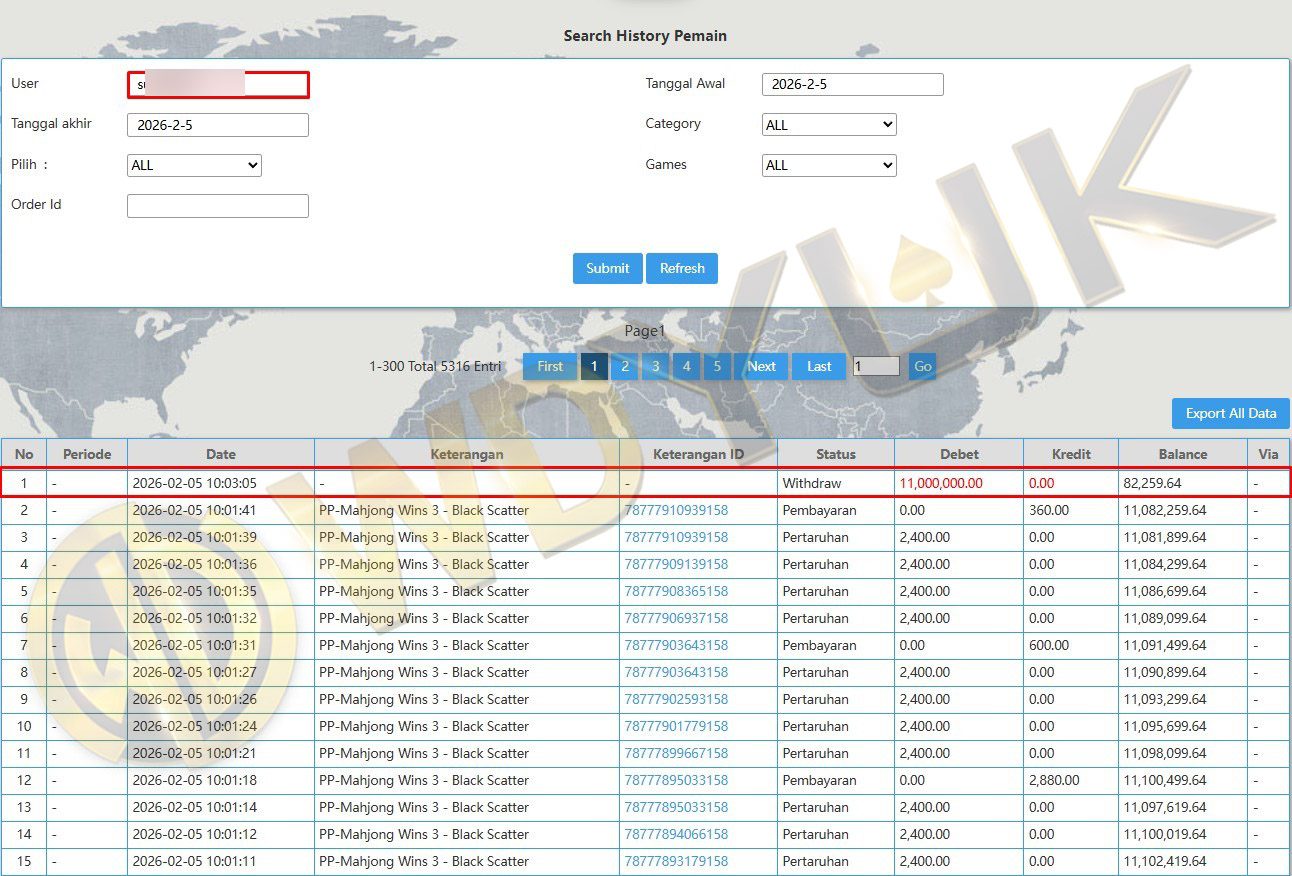Open the Category dropdown

(x=828, y=125)
